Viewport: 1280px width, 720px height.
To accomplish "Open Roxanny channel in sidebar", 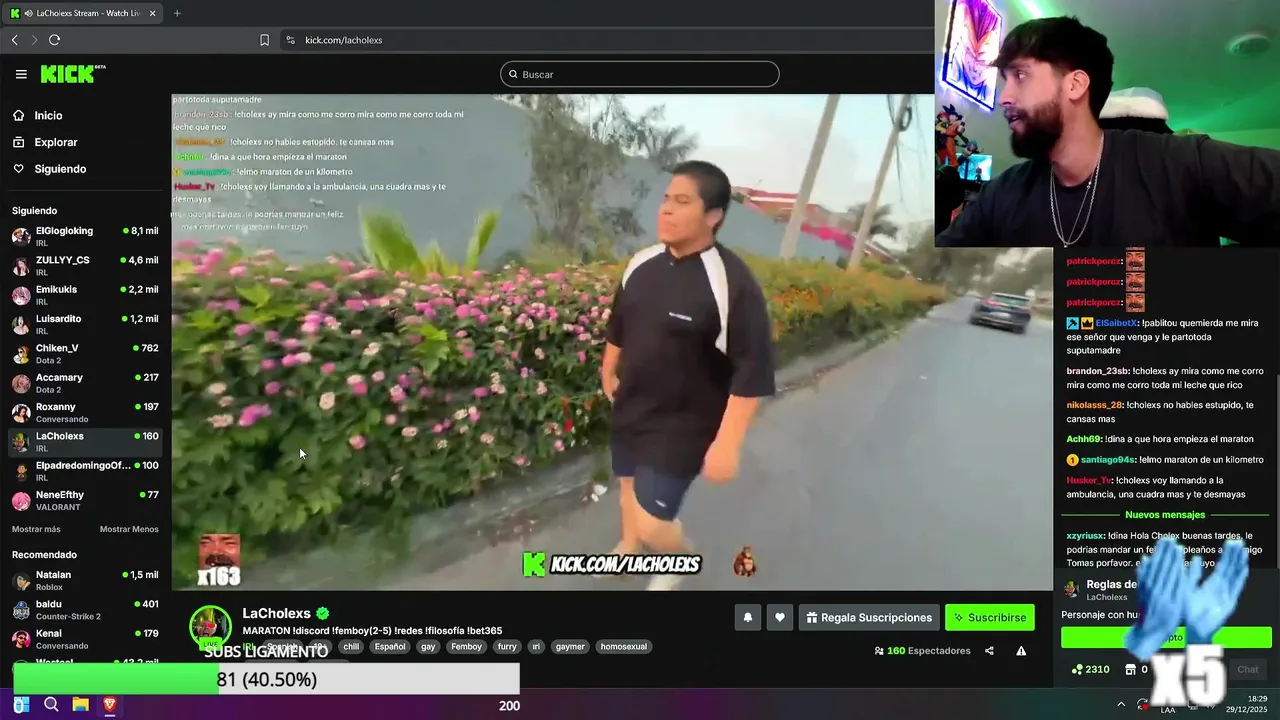I will (85, 413).
